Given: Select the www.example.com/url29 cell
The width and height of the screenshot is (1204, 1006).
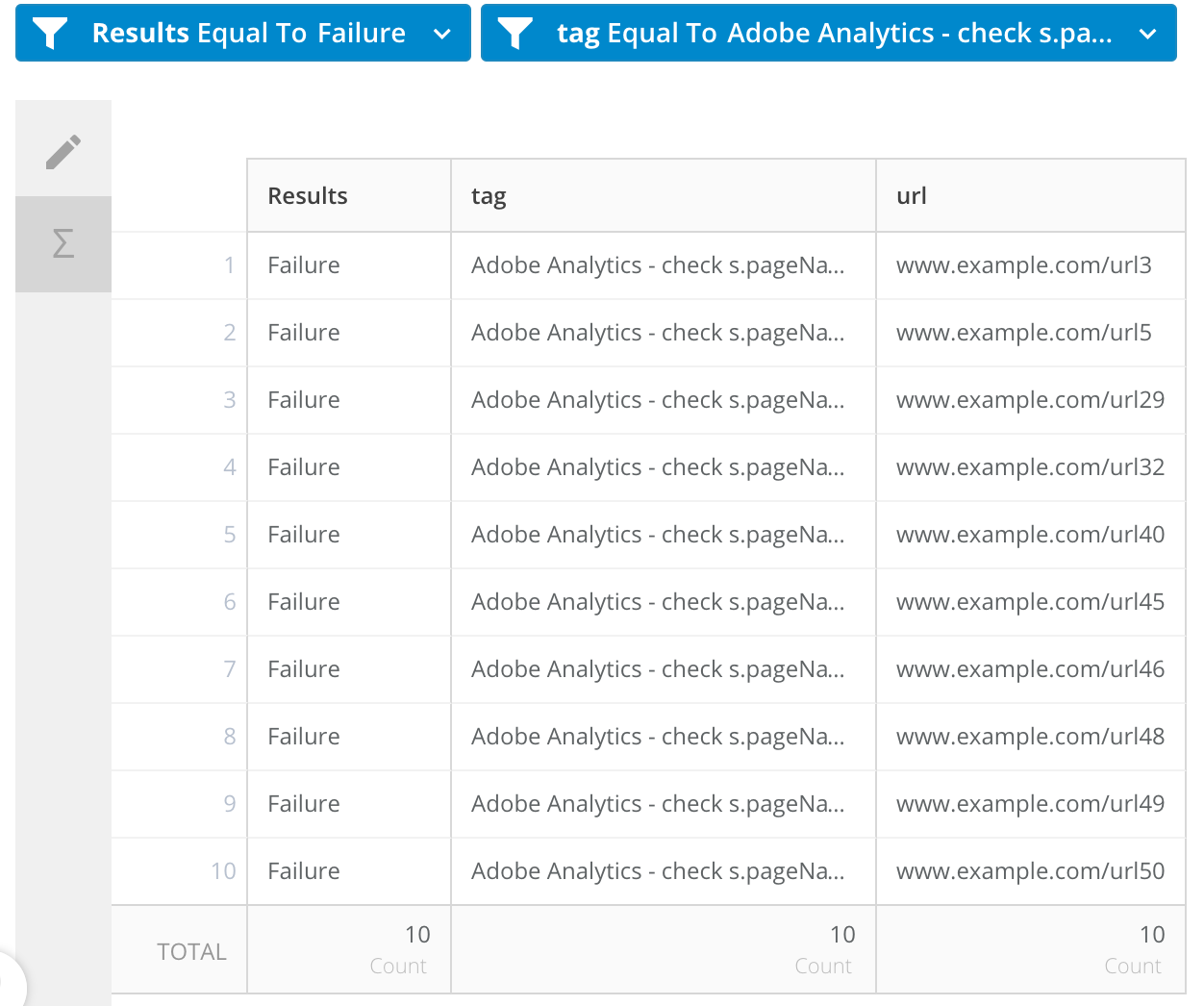Looking at the screenshot, I should [1031, 400].
